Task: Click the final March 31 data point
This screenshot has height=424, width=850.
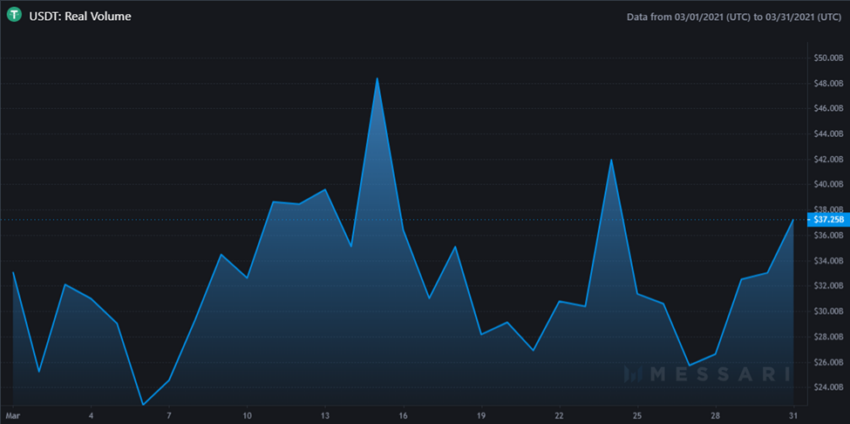Action: coord(793,220)
